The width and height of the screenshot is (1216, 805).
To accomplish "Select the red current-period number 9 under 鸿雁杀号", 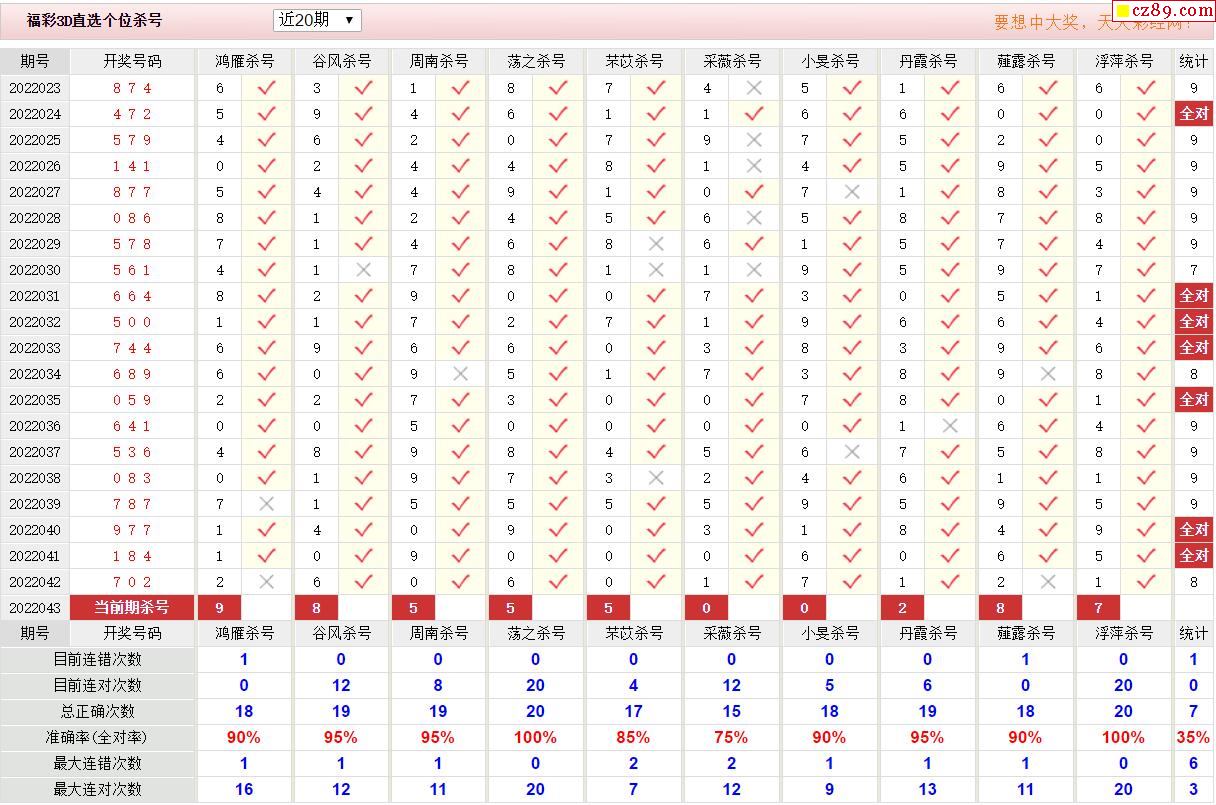I will click(220, 608).
